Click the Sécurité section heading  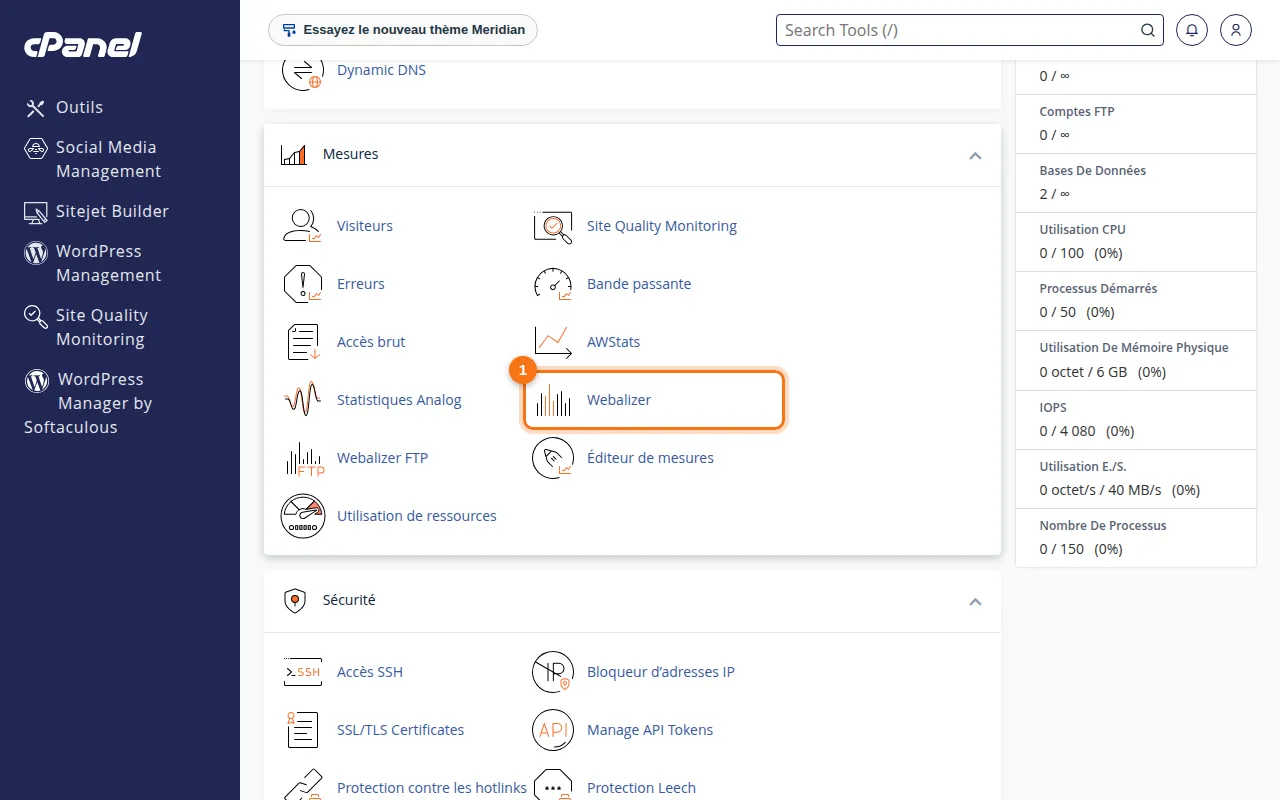click(x=349, y=601)
